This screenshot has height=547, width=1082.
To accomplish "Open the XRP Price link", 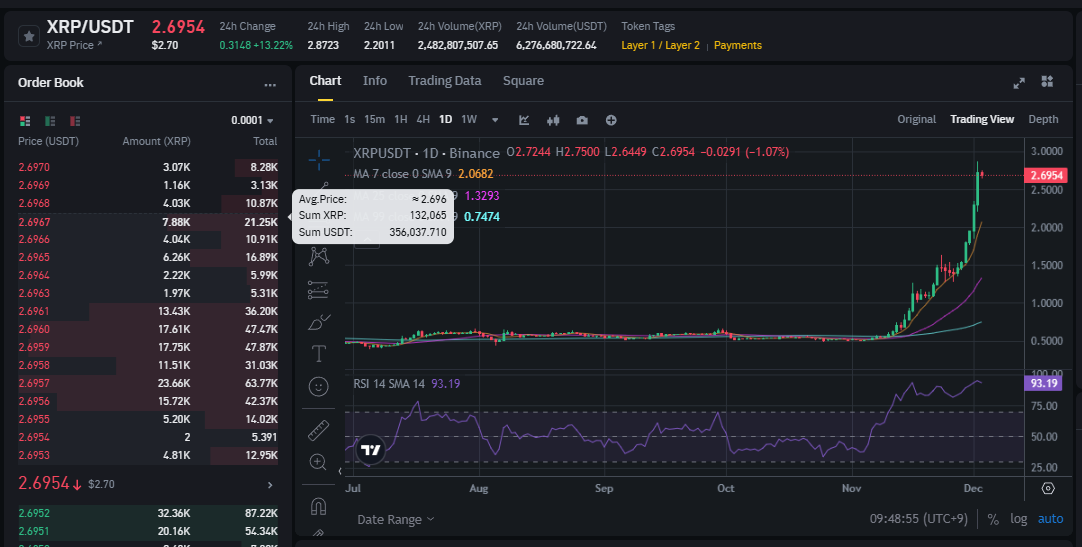I will tap(75, 45).
